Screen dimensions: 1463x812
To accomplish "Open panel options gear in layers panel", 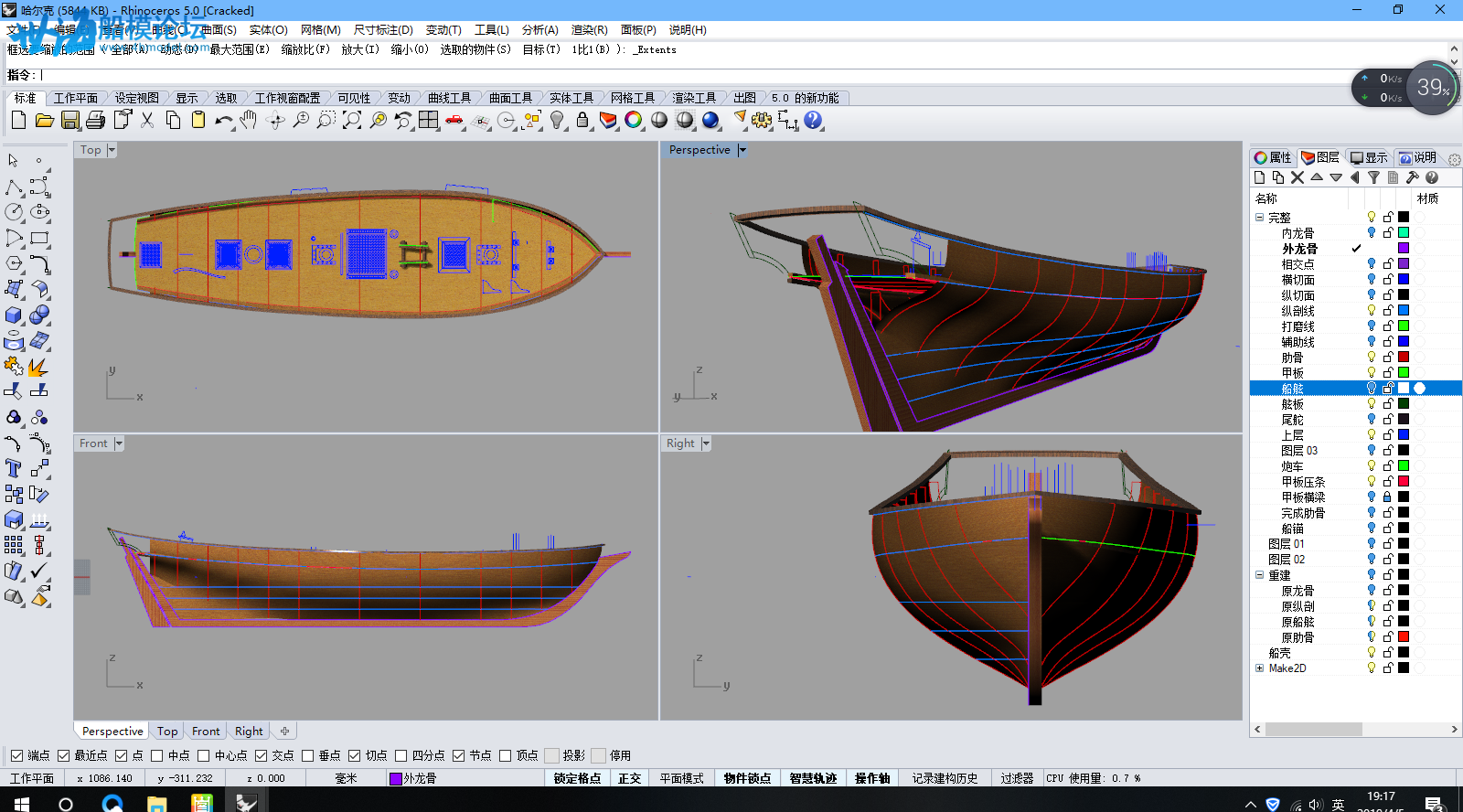I will (1454, 159).
